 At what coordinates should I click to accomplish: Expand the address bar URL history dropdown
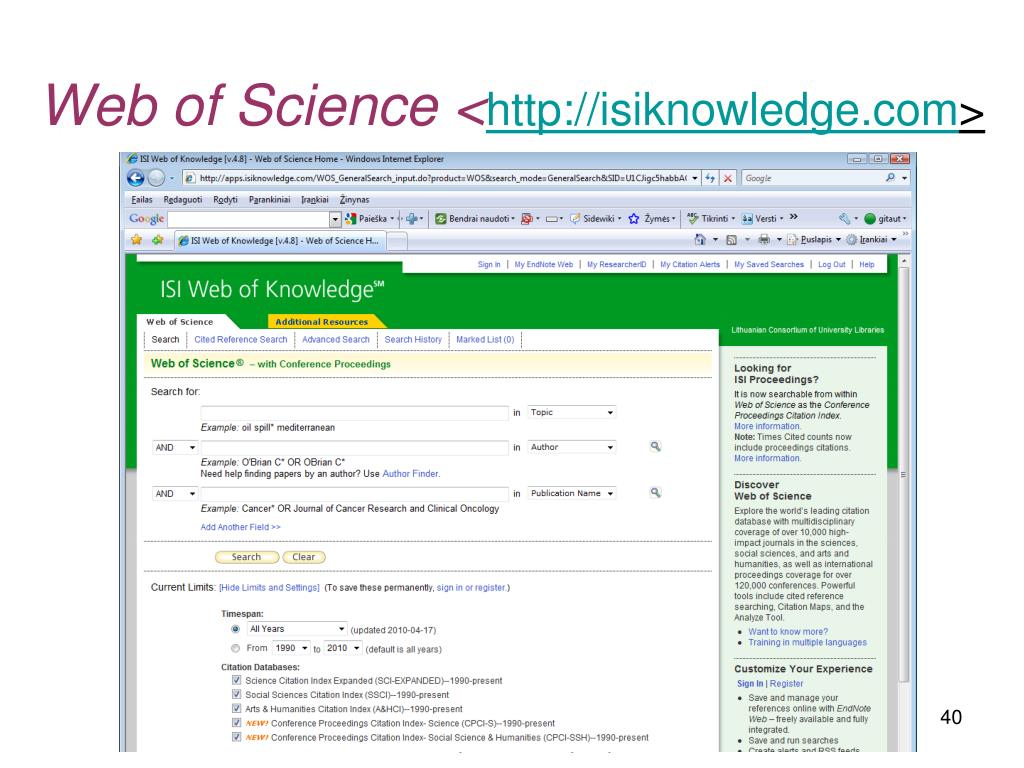(x=695, y=178)
